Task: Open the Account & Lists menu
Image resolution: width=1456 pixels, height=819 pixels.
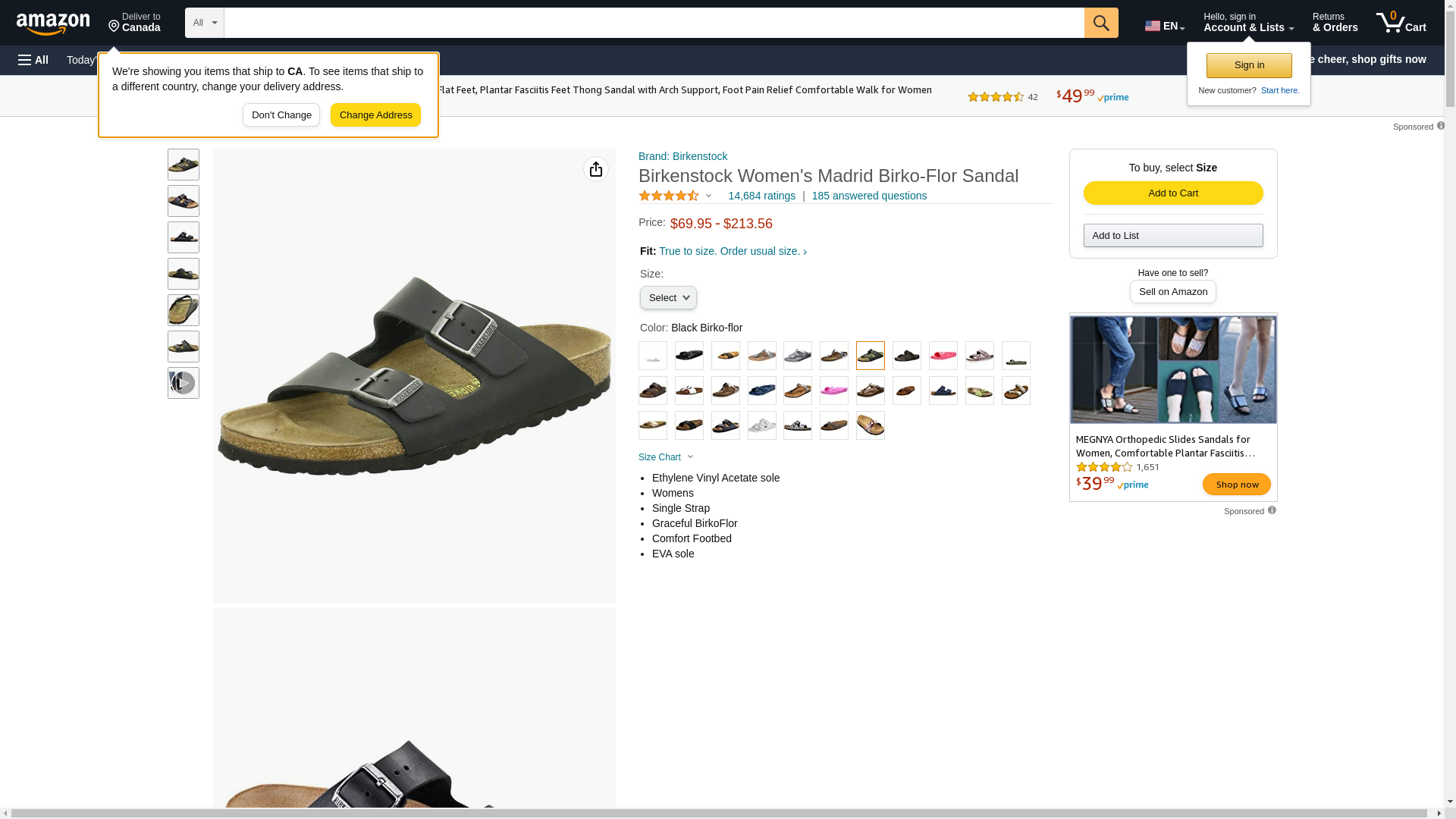Action: click(x=1248, y=23)
